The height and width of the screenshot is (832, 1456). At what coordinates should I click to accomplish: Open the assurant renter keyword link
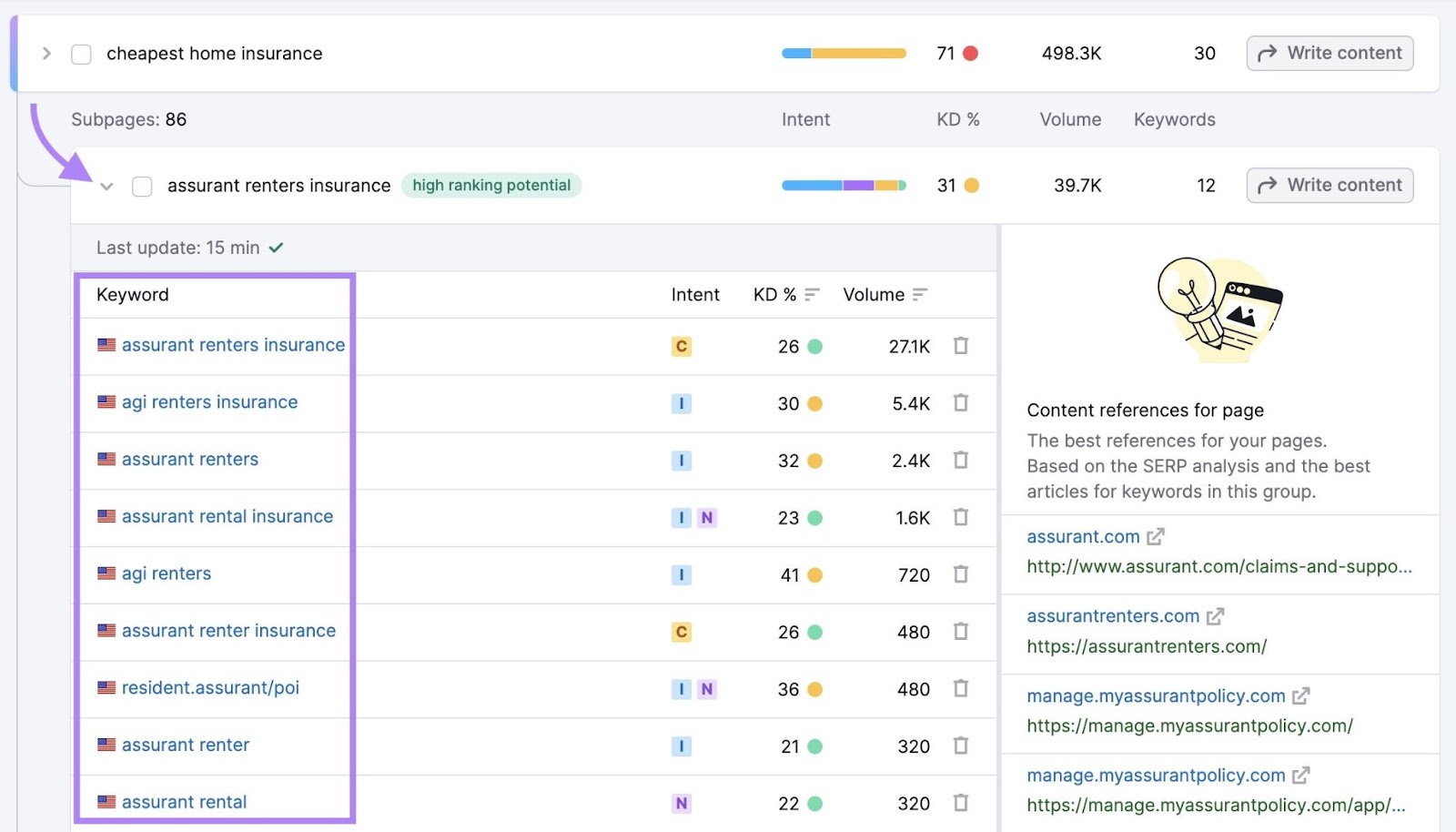tap(186, 745)
